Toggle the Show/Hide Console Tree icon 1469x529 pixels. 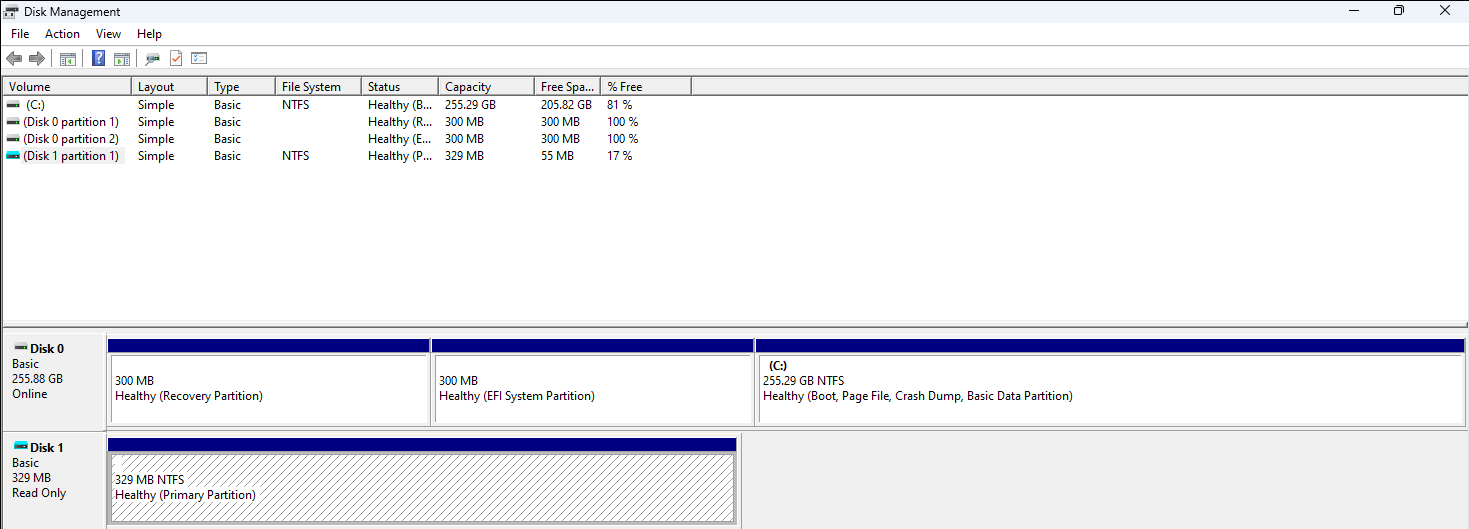click(68, 59)
